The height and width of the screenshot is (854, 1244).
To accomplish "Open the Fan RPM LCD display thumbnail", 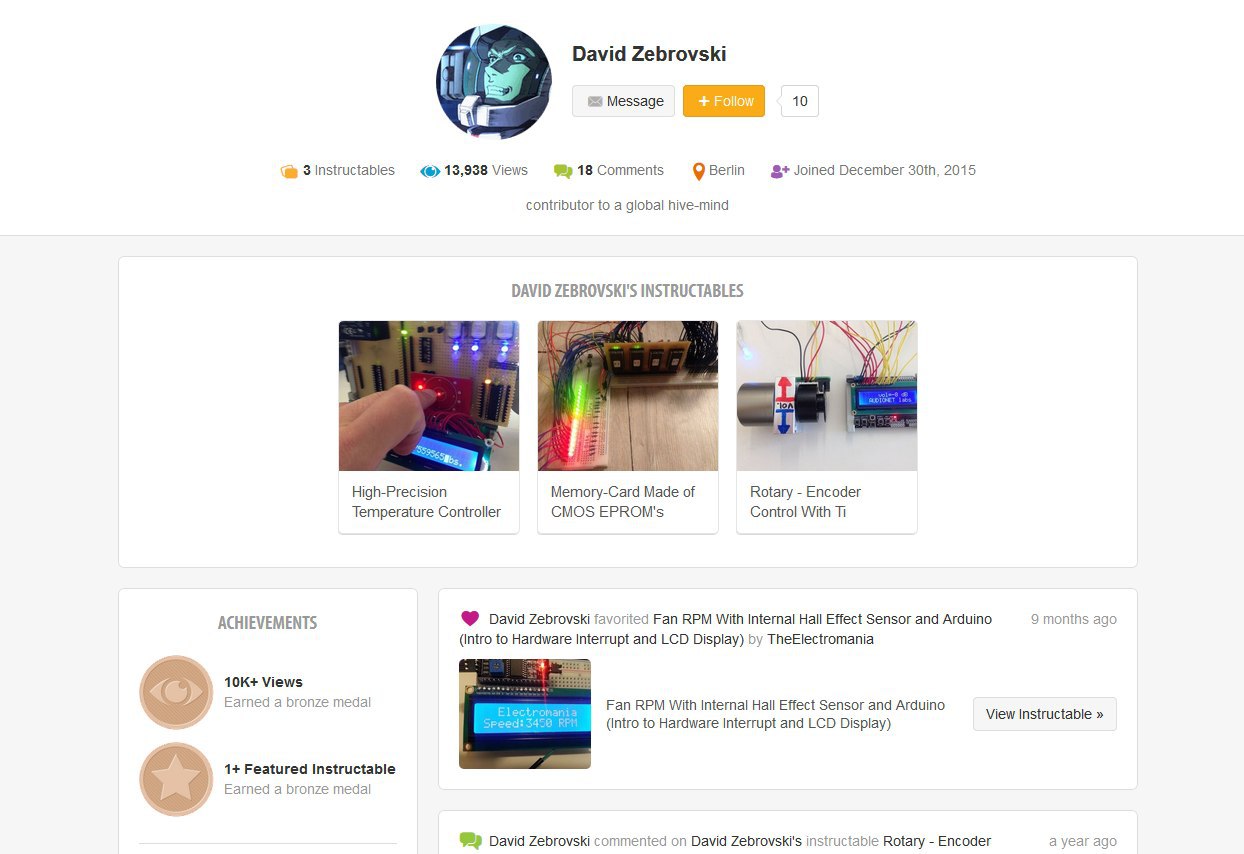I will tap(525, 714).
